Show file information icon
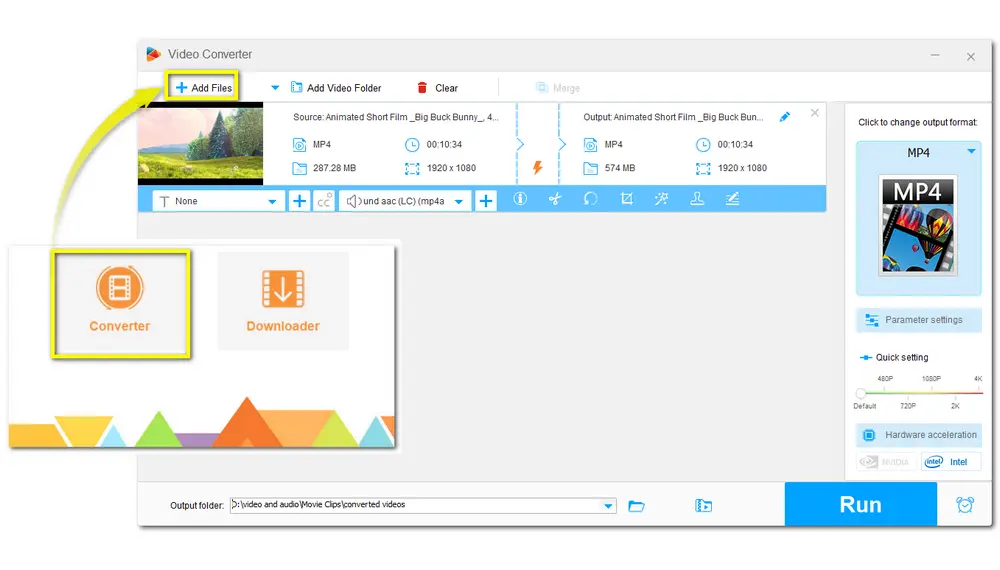 click(520, 199)
